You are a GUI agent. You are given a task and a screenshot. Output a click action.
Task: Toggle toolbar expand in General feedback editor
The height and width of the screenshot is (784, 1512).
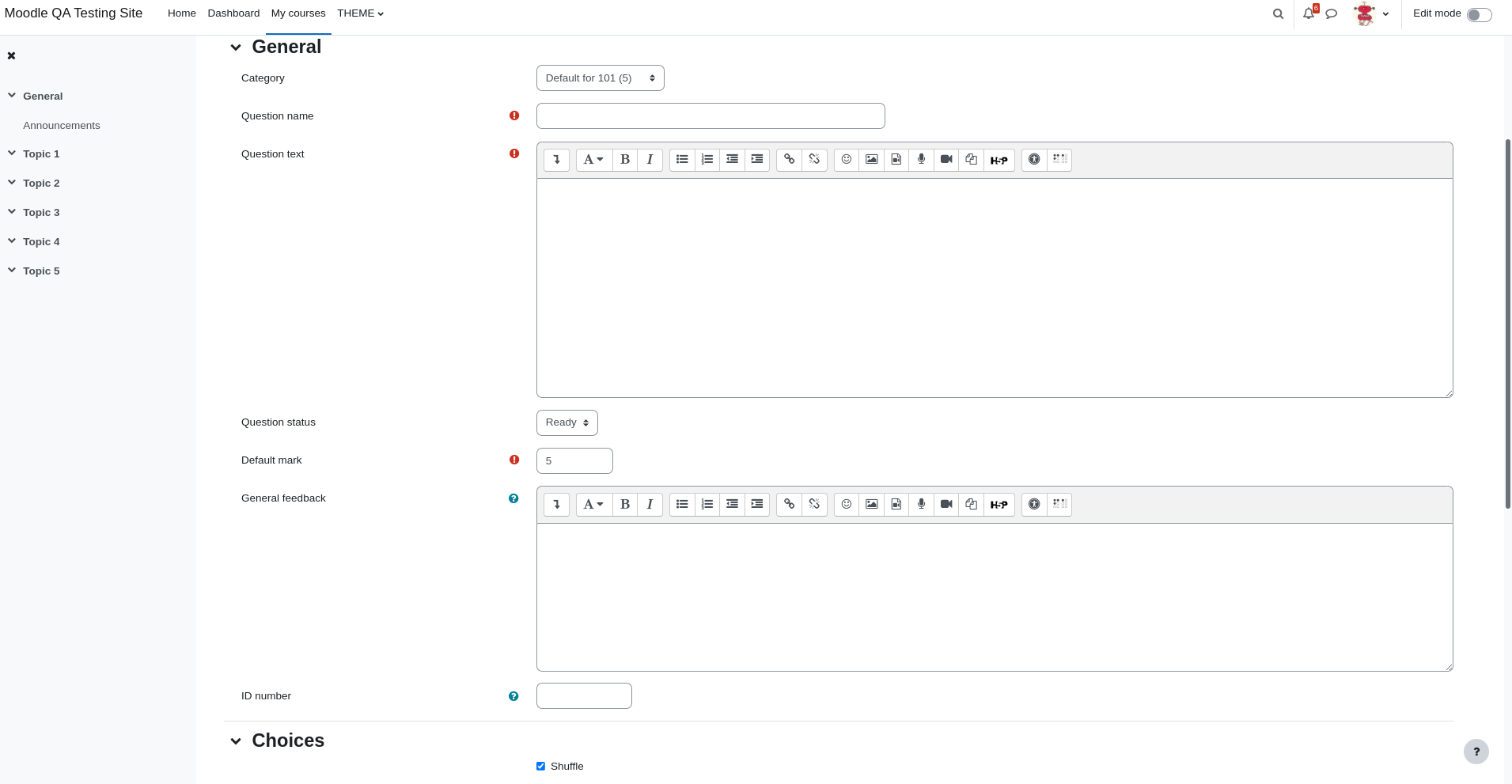click(x=556, y=505)
